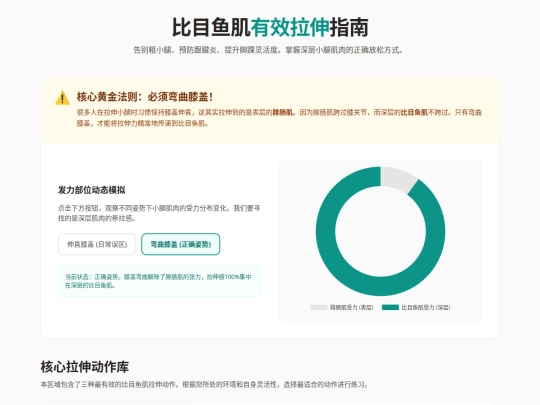The image size is (540, 405).
Task: Click the description beginning 本区域包含了三种最有效的
Action: click(205, 384)
